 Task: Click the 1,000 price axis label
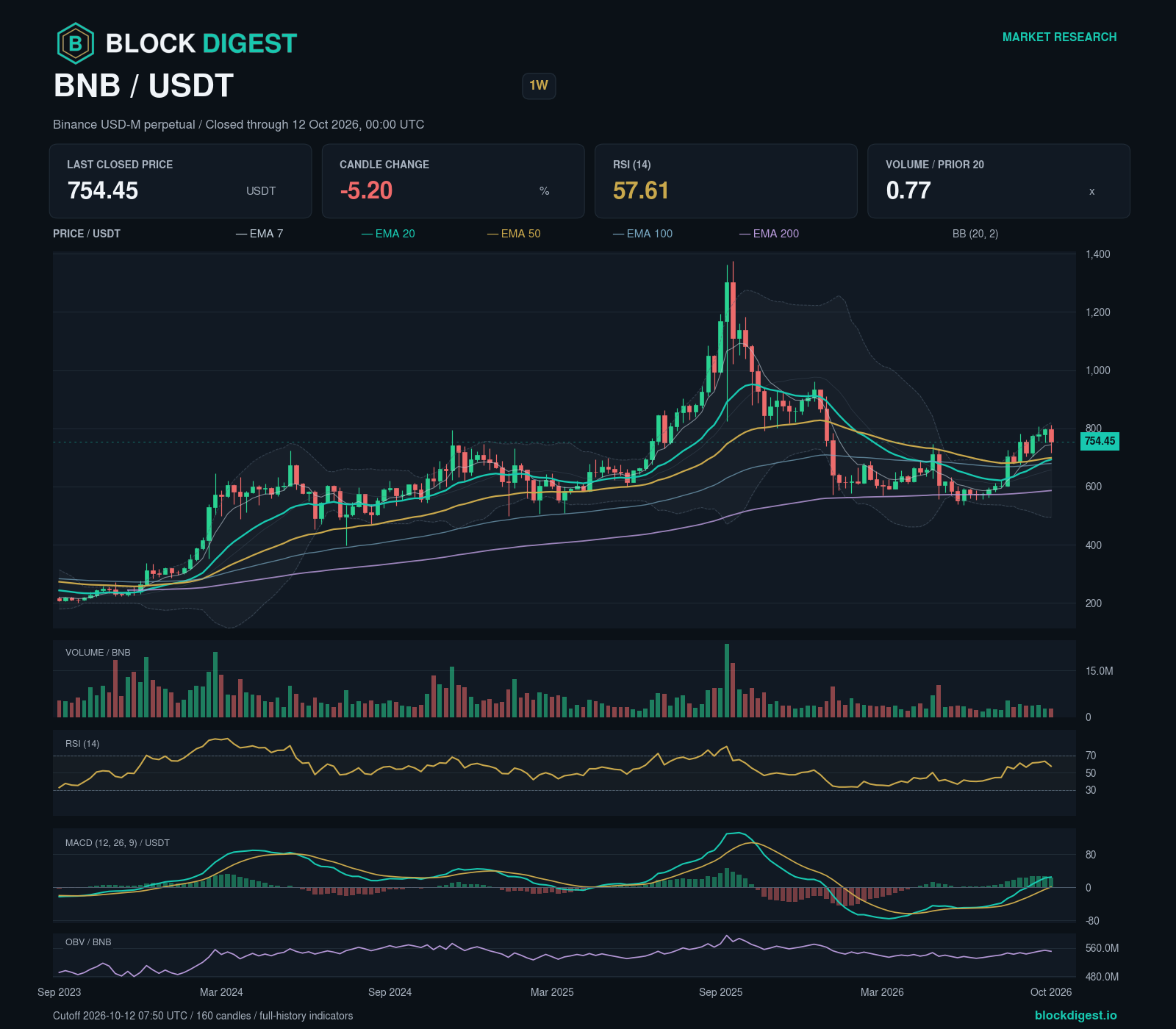(x=1098, y=370)
